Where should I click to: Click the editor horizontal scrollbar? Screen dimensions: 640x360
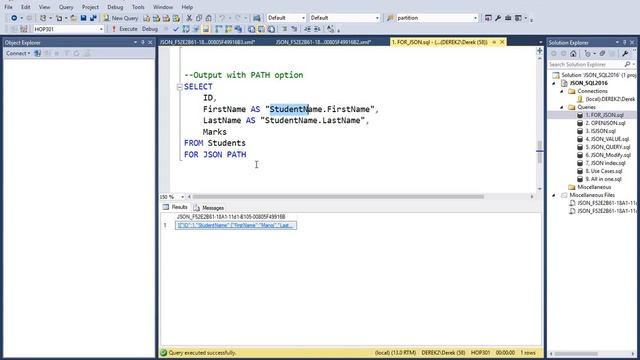[339, 197]
